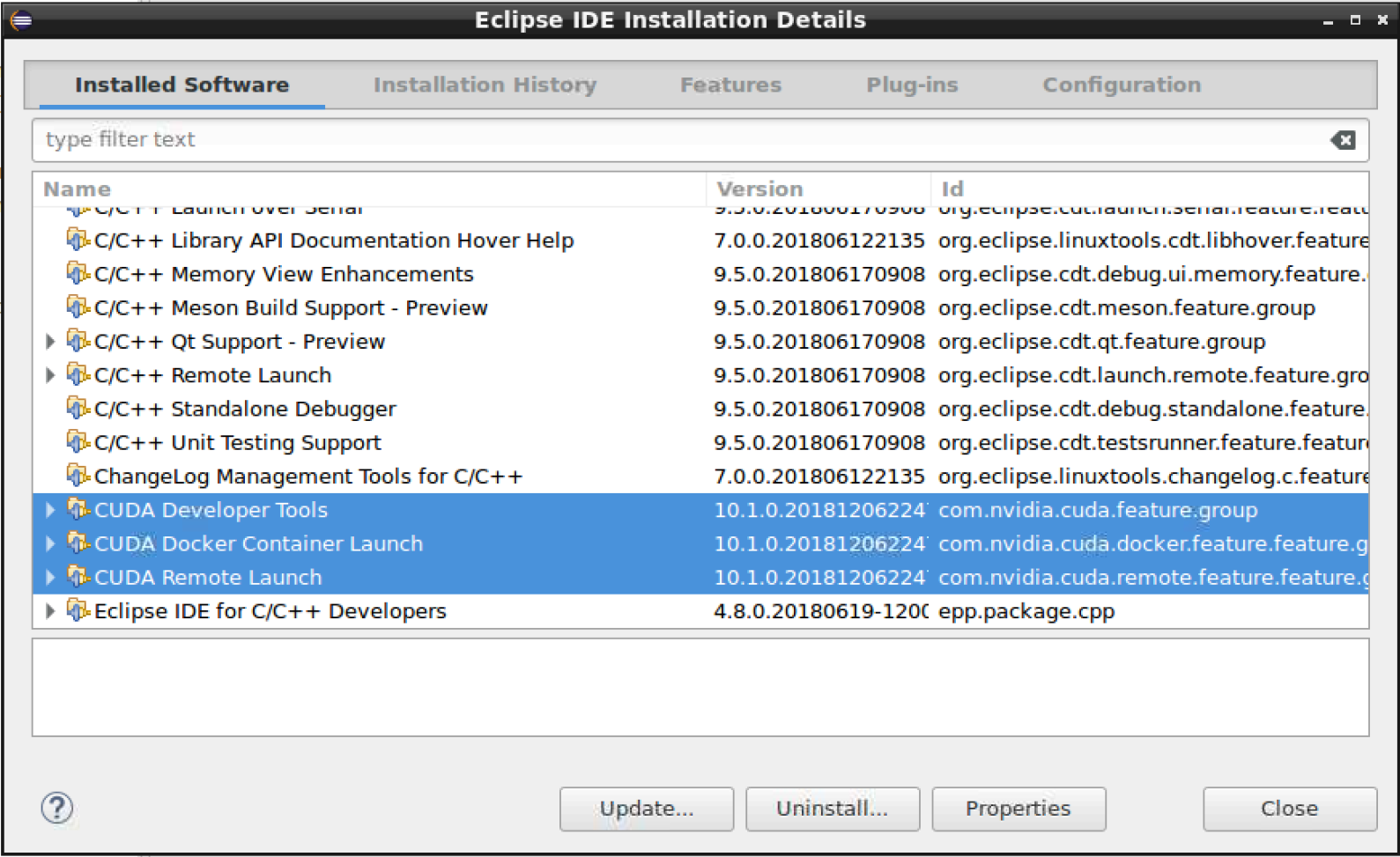Click the C/C++ Memory View Enhancements icon
This screenshot has width=1400, height=857.
click(78, 274)
